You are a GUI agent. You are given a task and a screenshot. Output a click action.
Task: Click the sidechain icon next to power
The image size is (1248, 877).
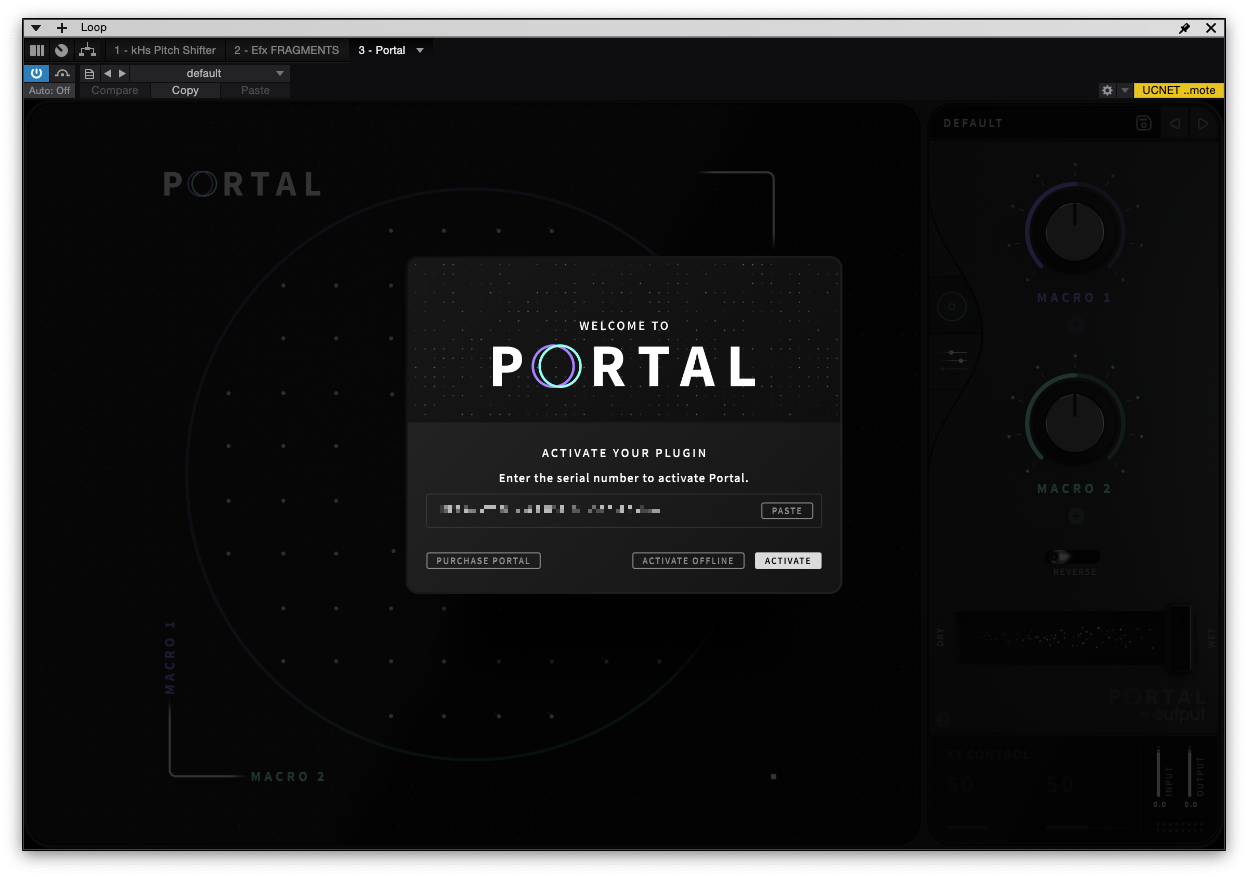point(63,73)
